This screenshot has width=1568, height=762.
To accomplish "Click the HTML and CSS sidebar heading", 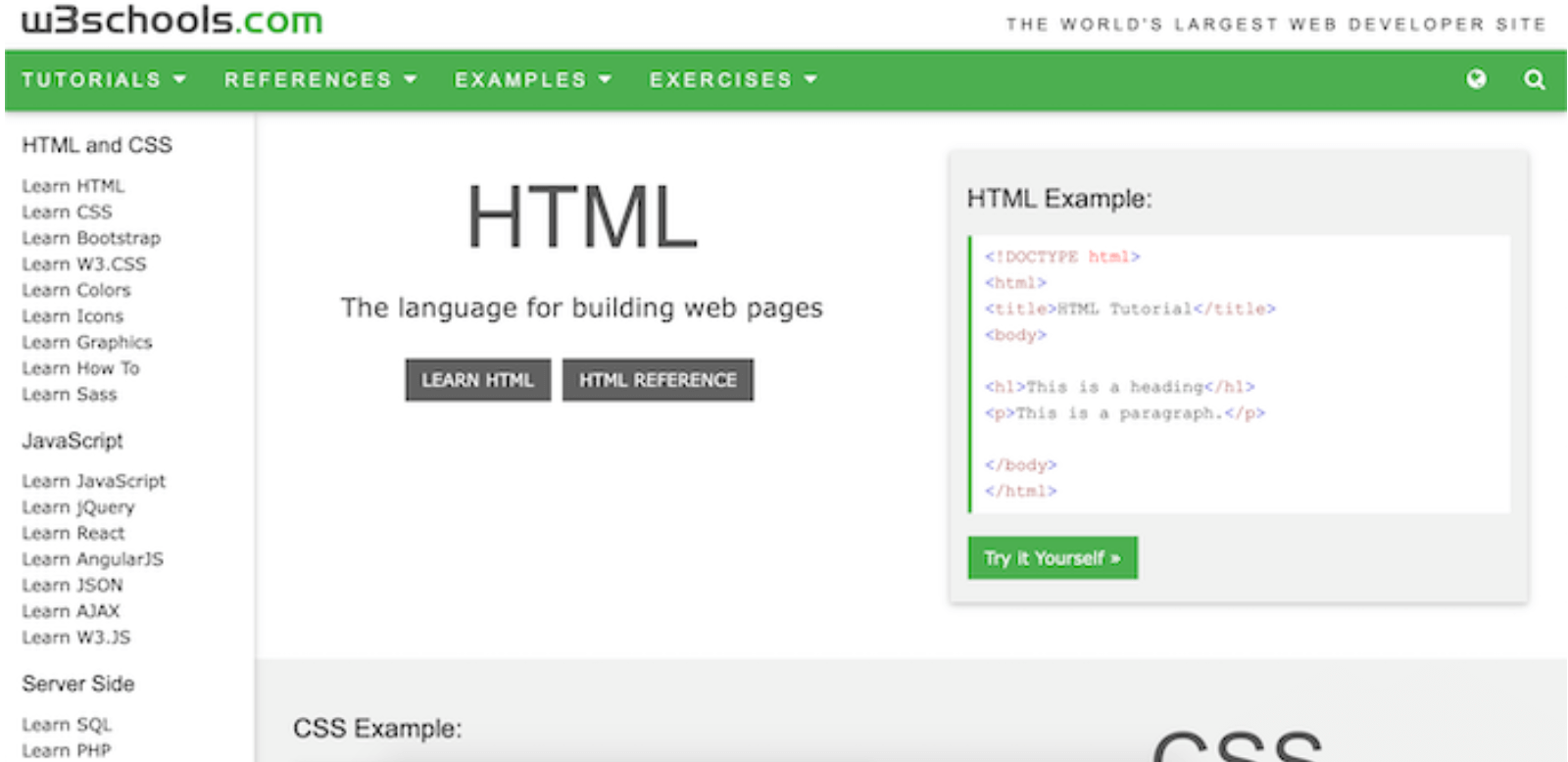I will (97, 145).
